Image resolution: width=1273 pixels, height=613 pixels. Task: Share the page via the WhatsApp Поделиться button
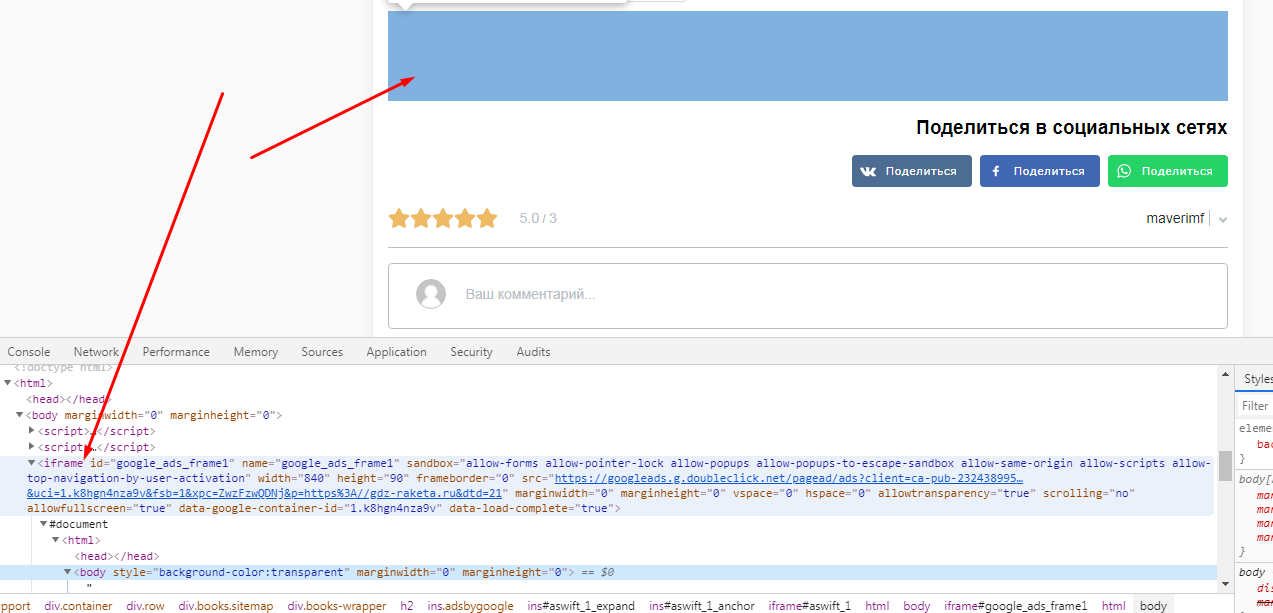point(1167,171)
